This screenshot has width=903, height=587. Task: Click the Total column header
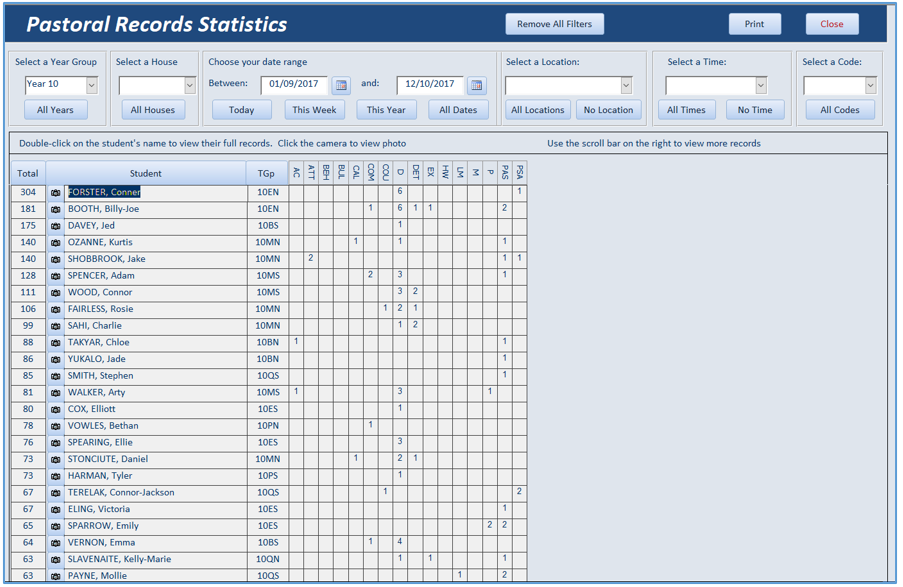click(28, 173)
